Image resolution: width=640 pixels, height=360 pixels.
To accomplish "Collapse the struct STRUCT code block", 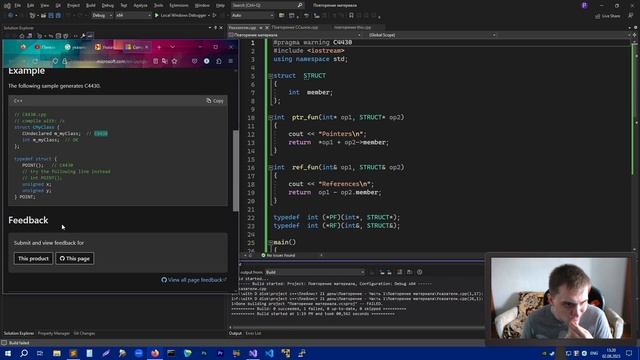I will (270, 76).
